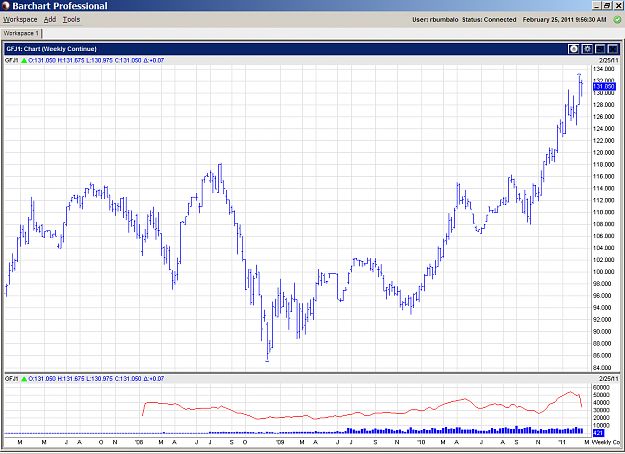Viewport: 625px width, 454px height.
Task: Click the 84.000 price axis label
Action: click(603, 368)
